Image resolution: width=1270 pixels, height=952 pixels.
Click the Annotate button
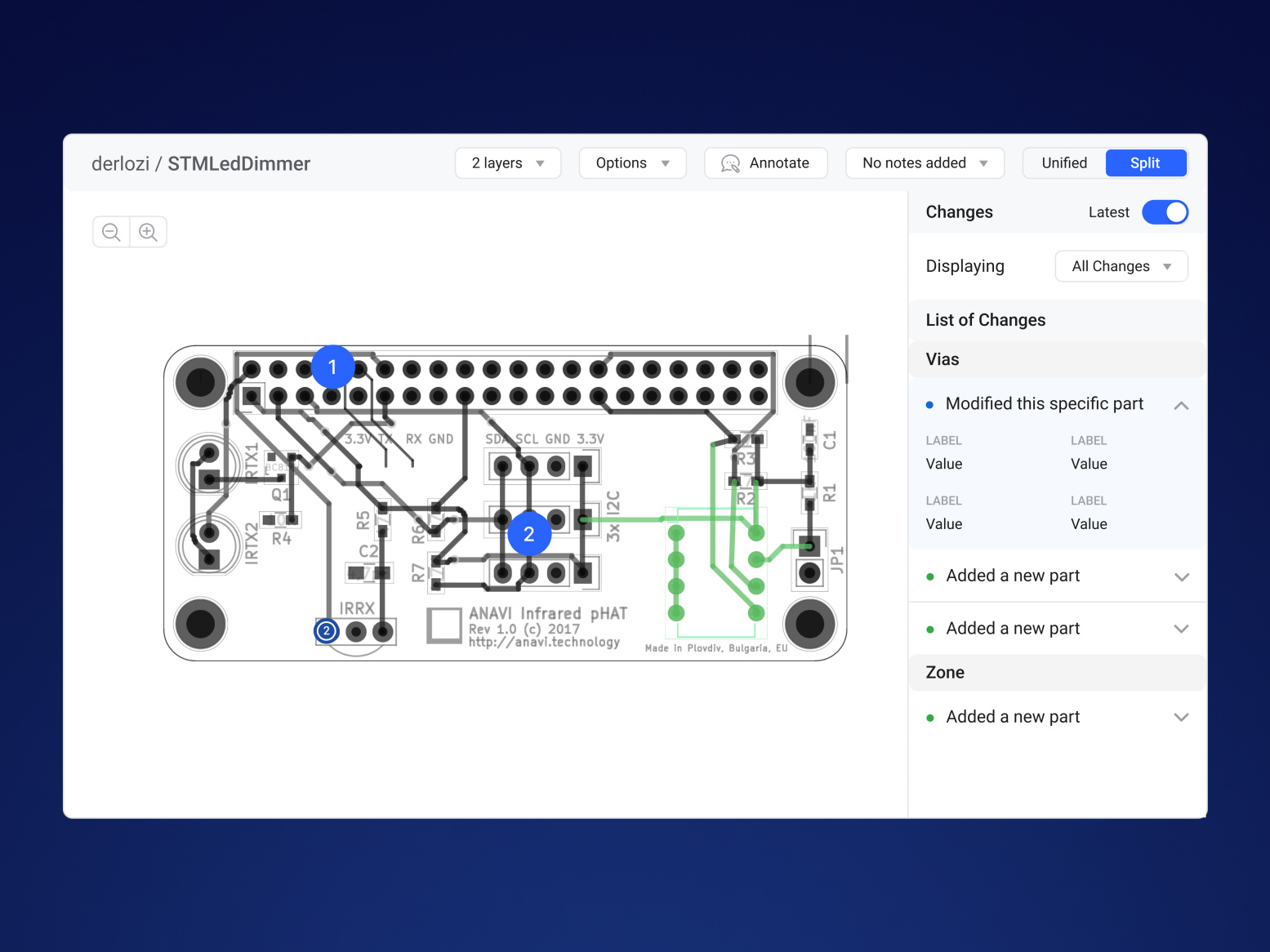click(764, 162)
